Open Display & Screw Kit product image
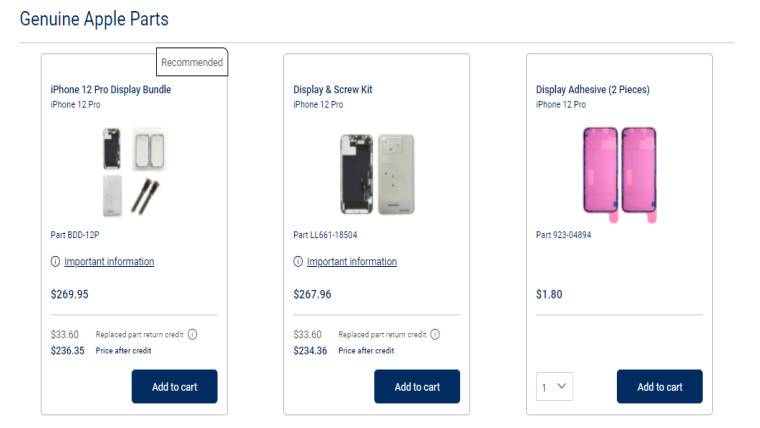 coord(376,174)
